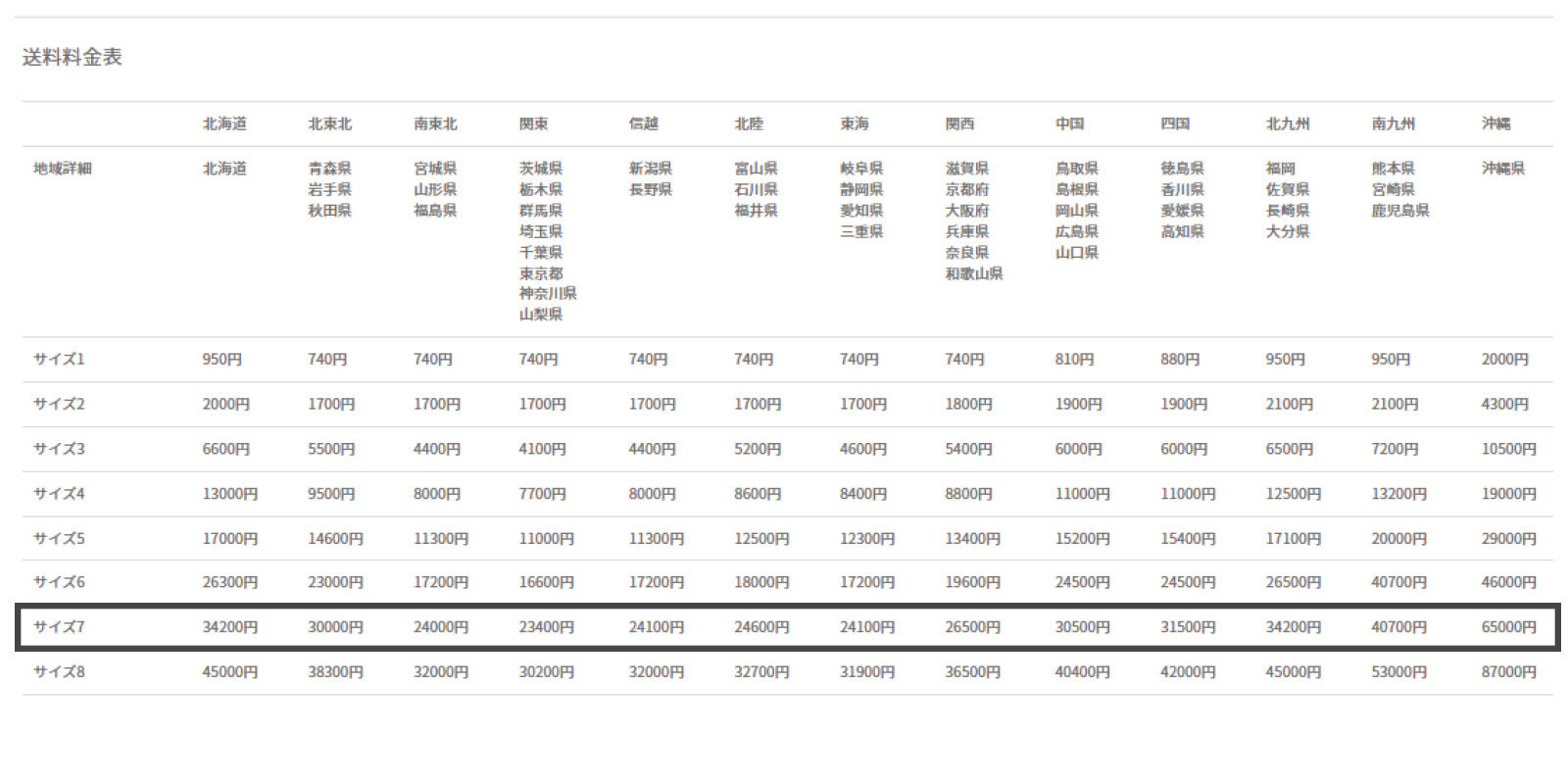1568x784 pixels.
Task: Click 山梨県 at bottom of 関東 list
Action: click(541, 315)
